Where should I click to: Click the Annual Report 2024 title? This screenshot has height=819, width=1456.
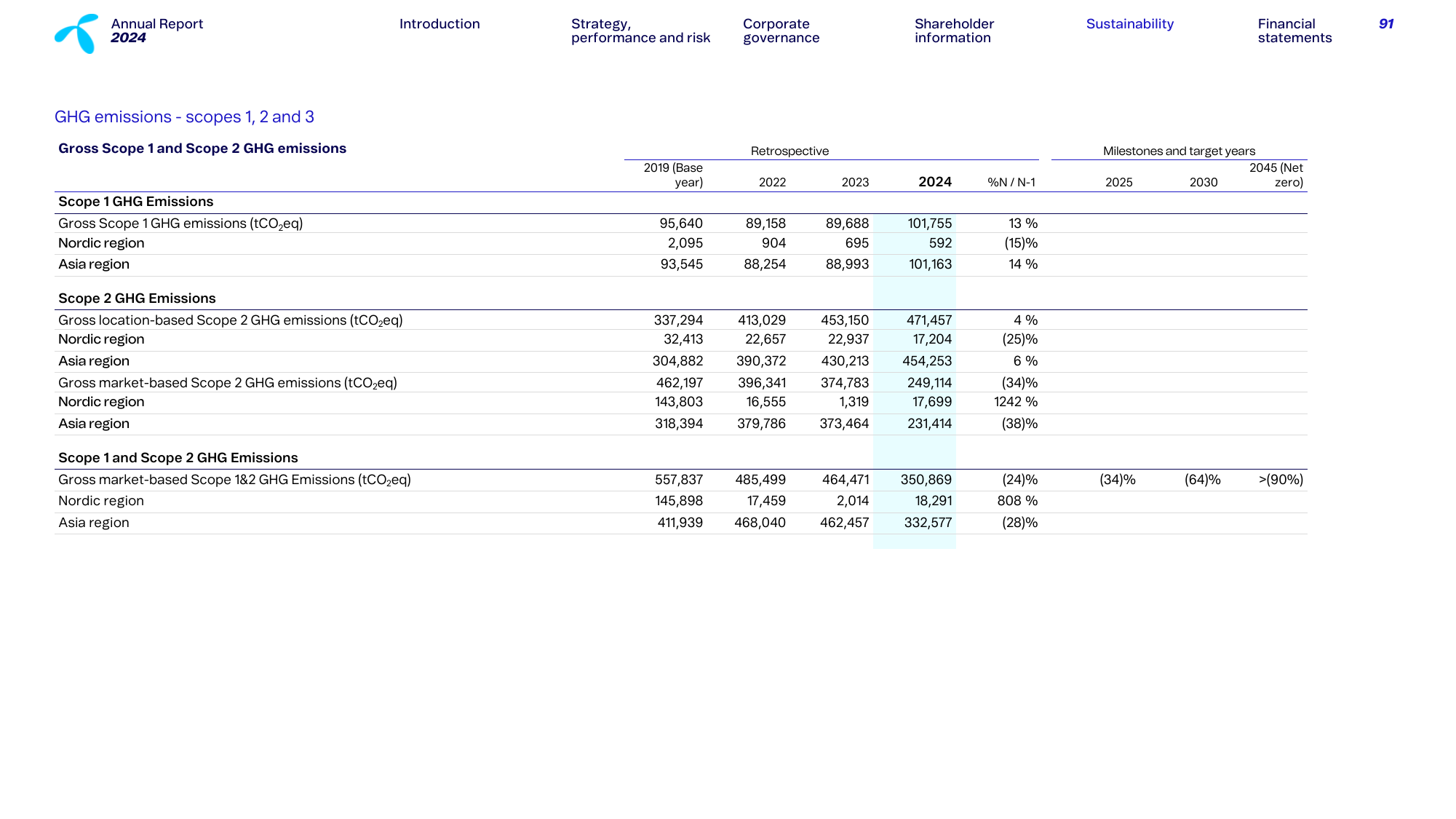[157, 31]
